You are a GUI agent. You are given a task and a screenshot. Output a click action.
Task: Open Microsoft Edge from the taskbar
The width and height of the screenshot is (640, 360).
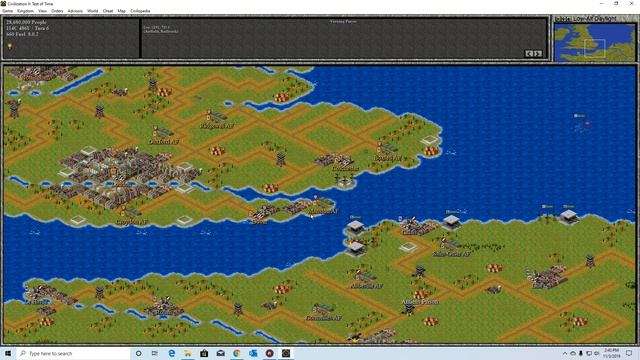click(171, 353)
